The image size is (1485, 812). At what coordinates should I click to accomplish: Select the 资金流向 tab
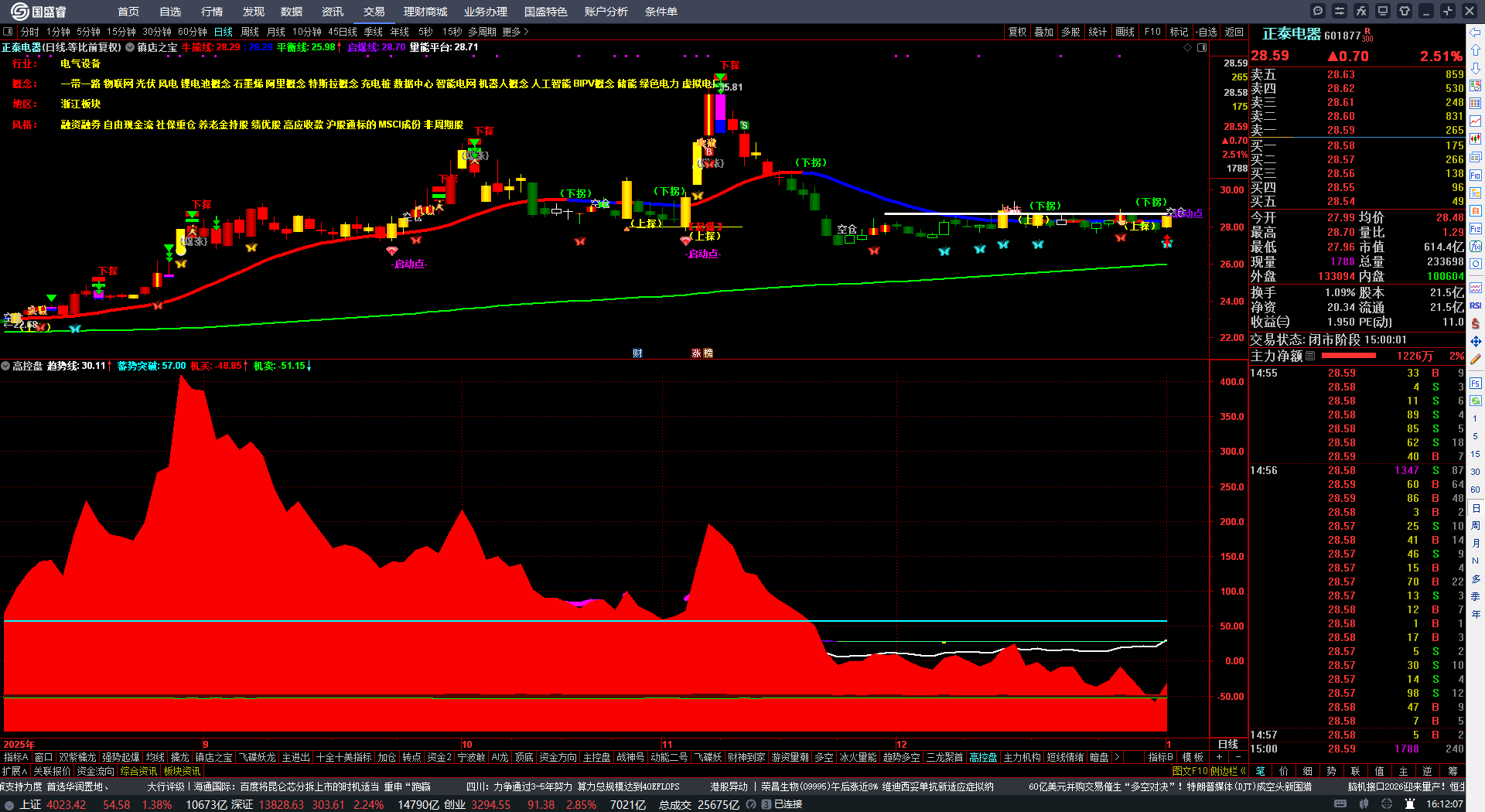tap(95, 771)
